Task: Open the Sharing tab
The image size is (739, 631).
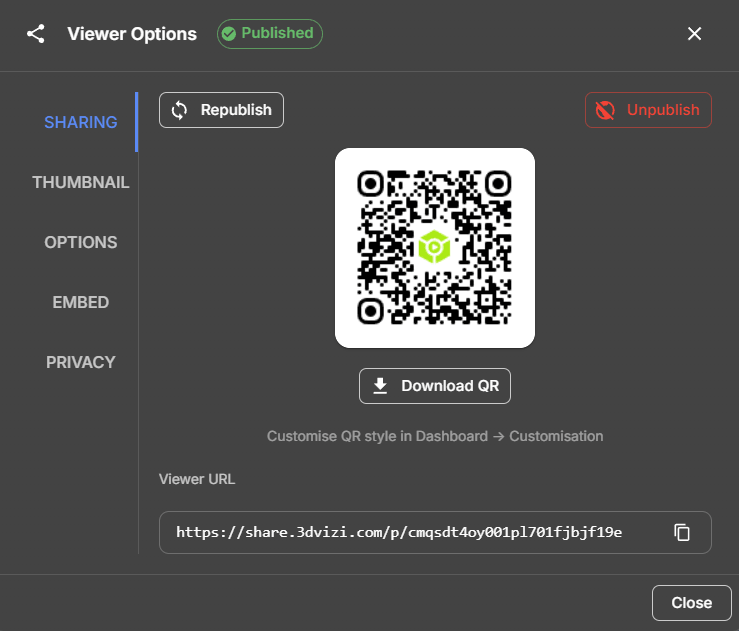Action: click(x=81, y=122)
